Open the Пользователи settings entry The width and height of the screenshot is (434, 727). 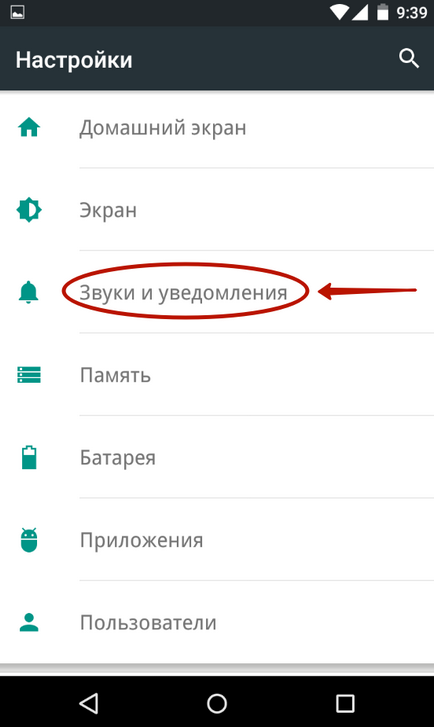pyautogui.click(x=217, y=623)
